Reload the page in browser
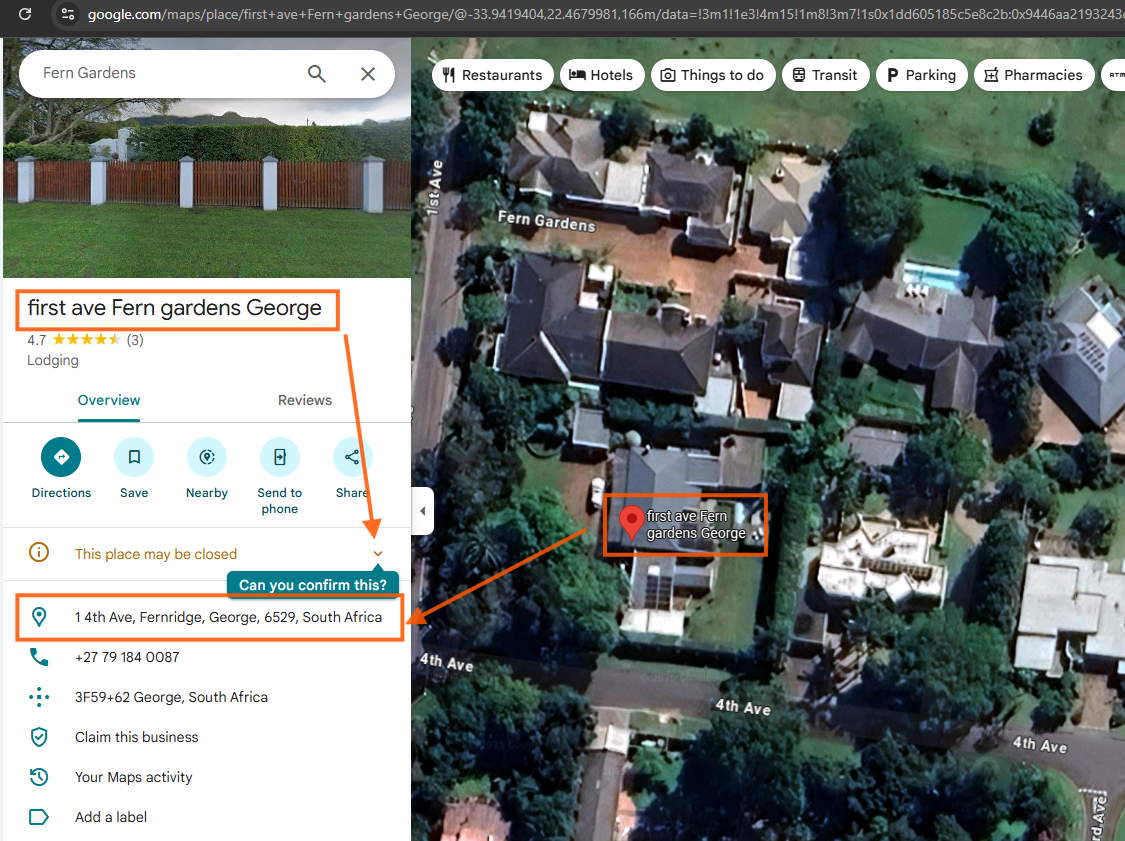The width and height of the screenshot is (1125, 841). click(25, 14)
